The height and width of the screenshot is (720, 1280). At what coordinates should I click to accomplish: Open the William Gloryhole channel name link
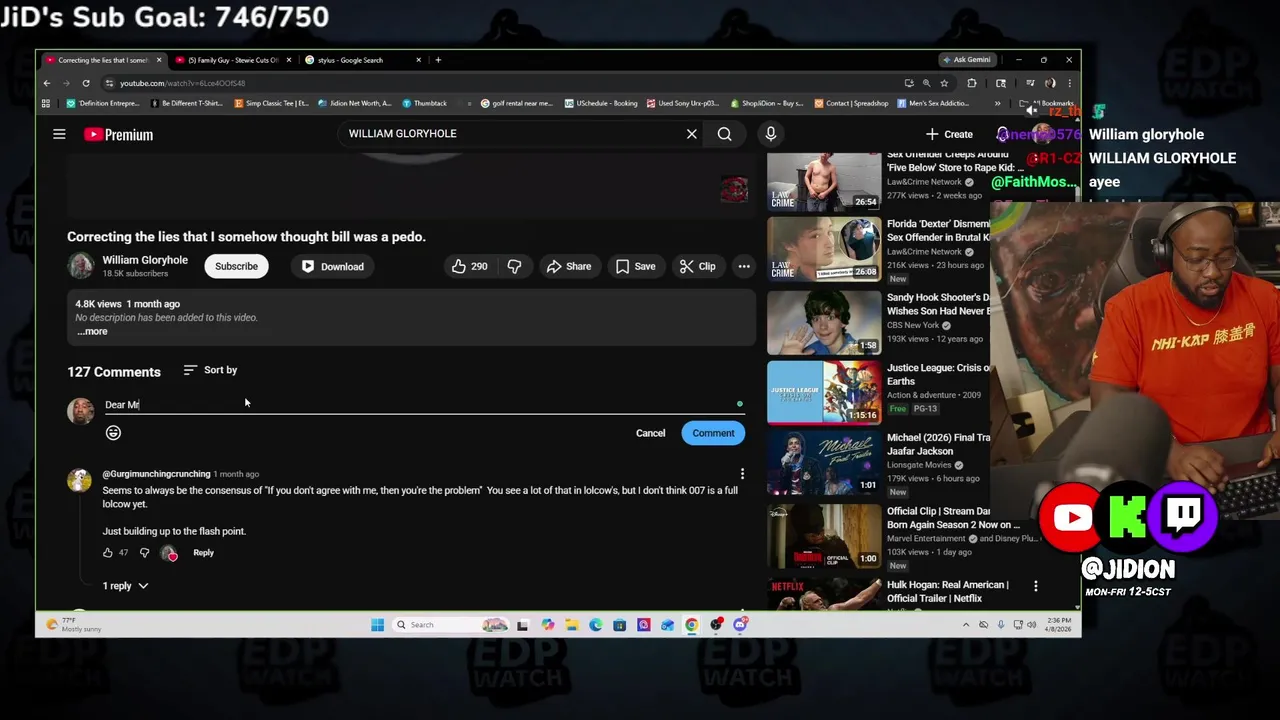tap(145, 260)
